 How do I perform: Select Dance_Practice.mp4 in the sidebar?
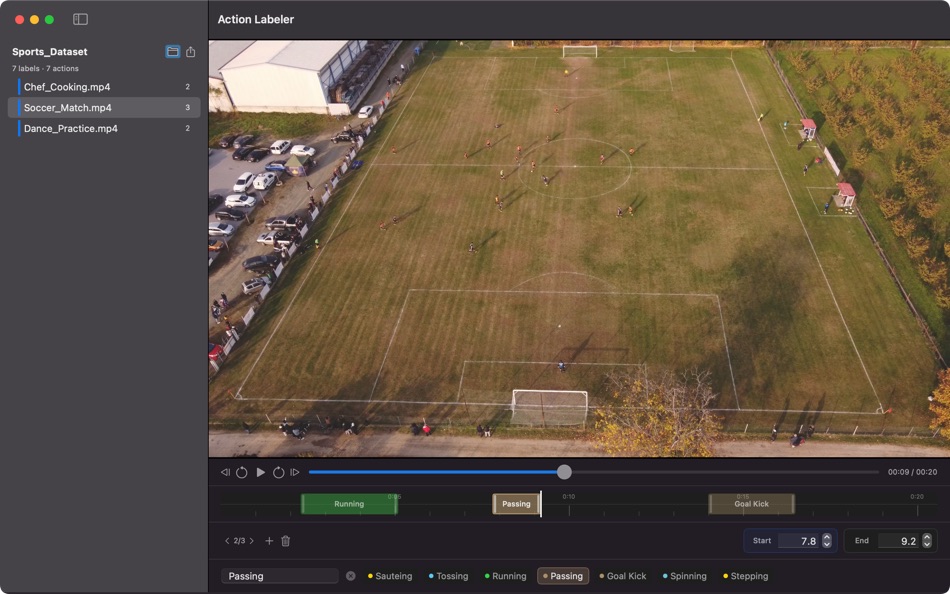tap(104, 128)
